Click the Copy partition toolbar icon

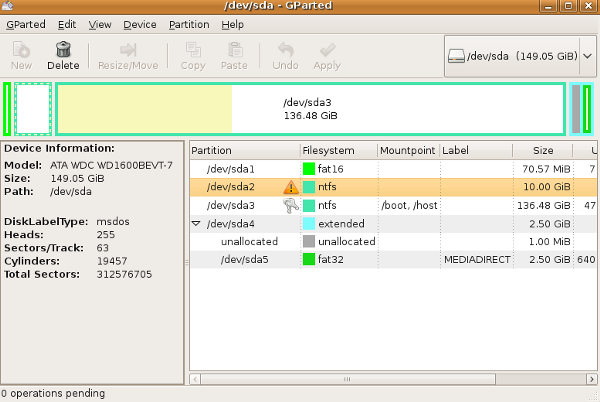click(x=193, y=50)
